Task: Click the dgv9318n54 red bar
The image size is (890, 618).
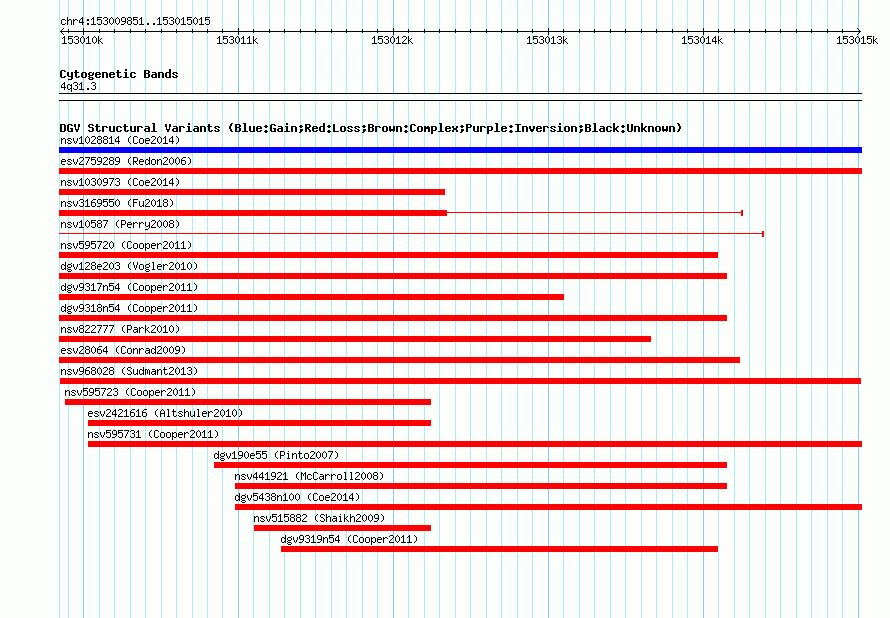Action: pyautogui.click(x=393, y=318)
